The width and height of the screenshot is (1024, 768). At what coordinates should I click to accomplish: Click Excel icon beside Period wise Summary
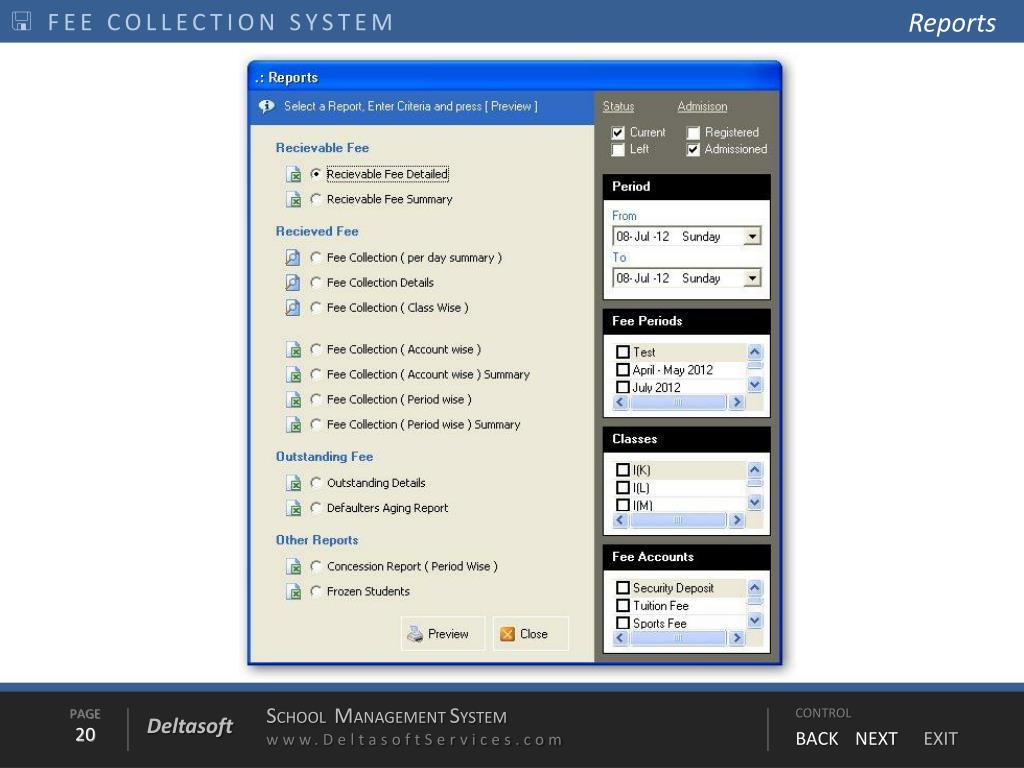(293, 424)
